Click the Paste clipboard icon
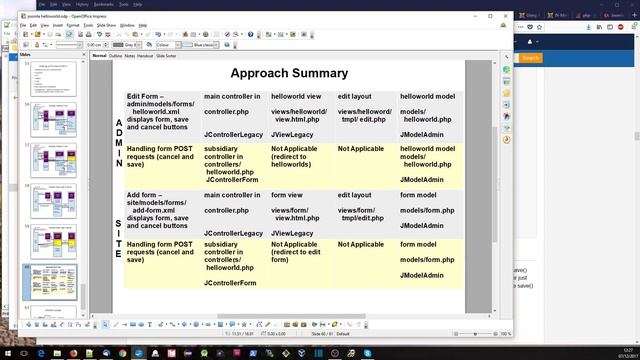 pos(135,35)
